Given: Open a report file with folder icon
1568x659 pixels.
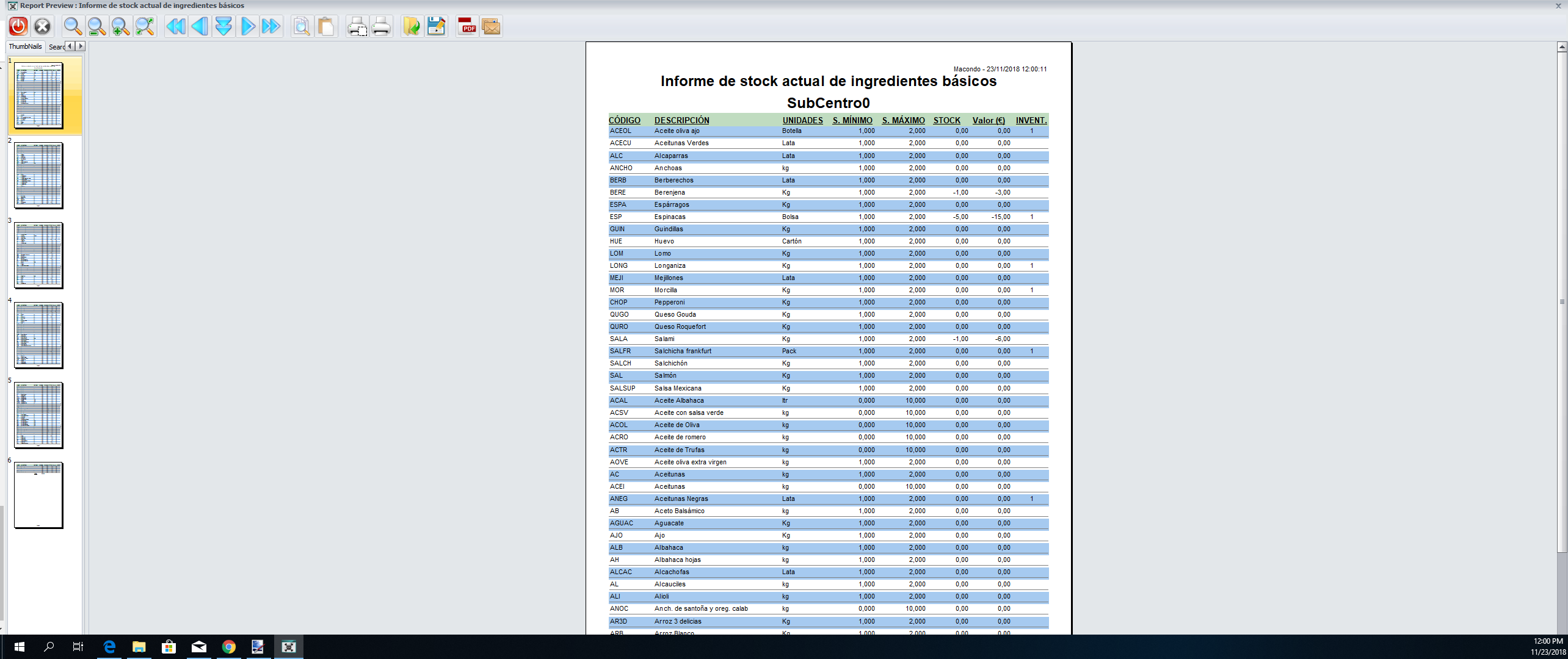Looking at the screenshot, I should tap(412, 26).
